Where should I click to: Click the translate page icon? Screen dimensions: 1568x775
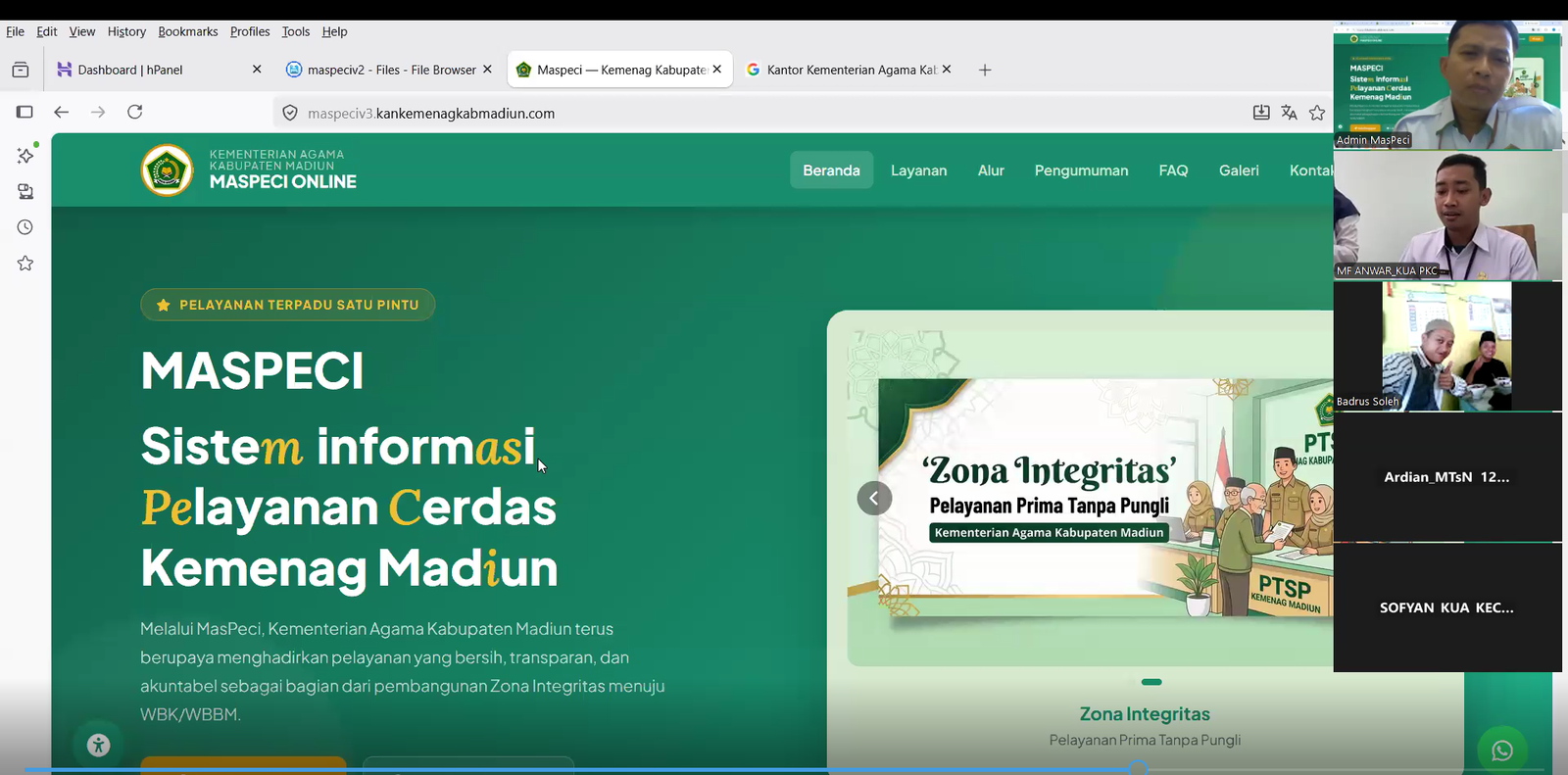(1290, 113)
